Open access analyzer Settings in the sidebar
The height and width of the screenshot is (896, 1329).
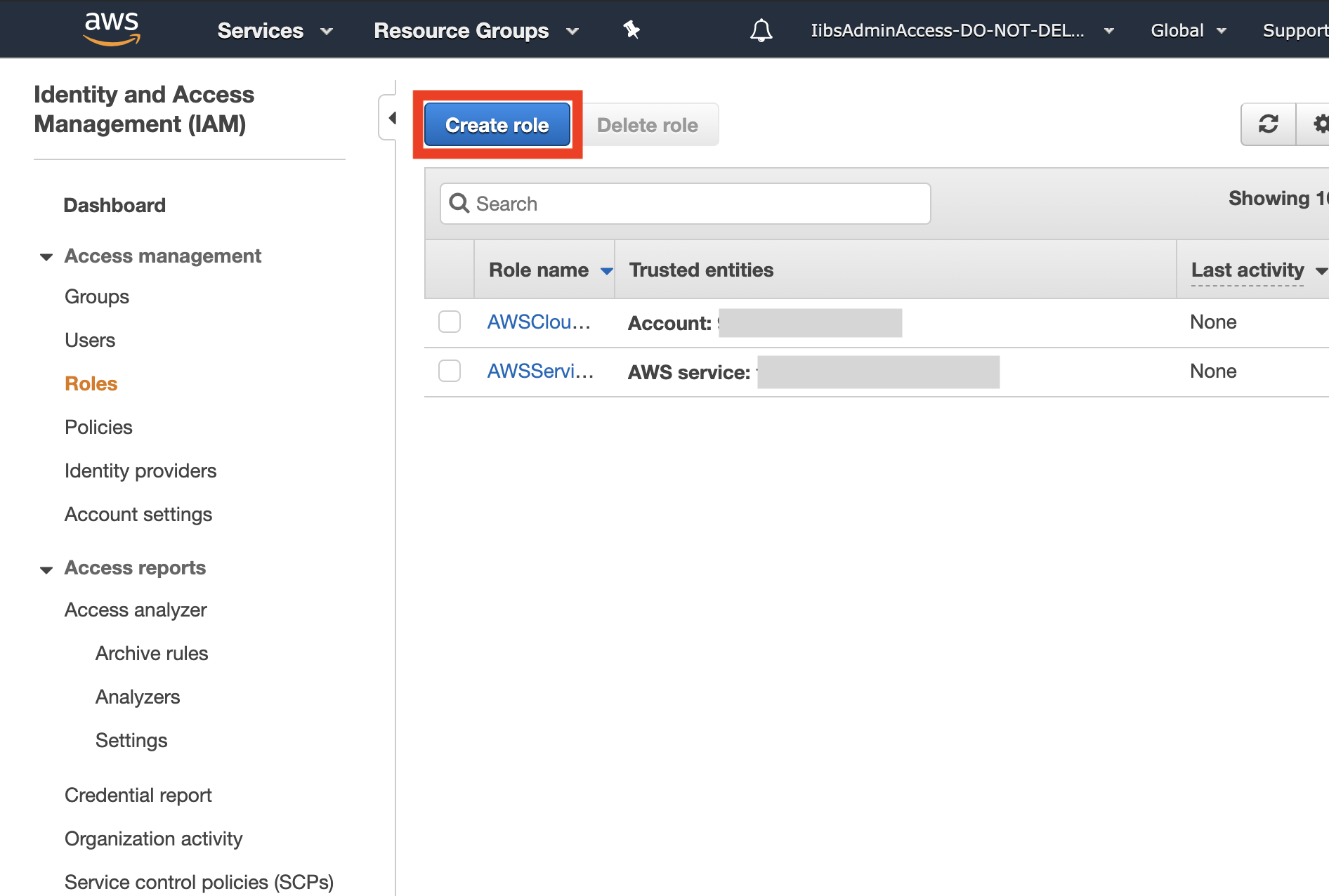pos(131,740)
